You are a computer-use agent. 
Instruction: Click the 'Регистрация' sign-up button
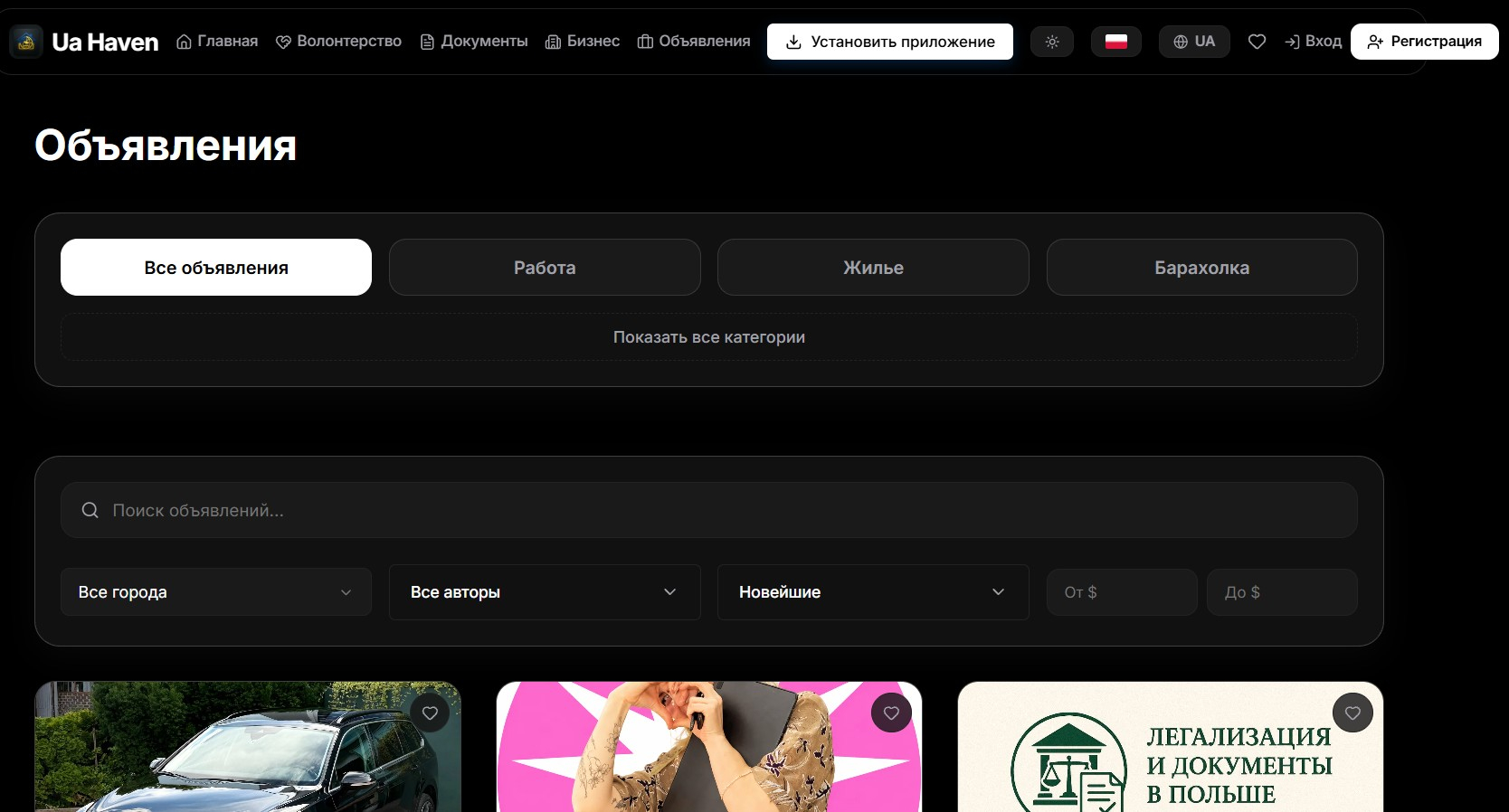pyautogui.click(x=1425, y=42)
